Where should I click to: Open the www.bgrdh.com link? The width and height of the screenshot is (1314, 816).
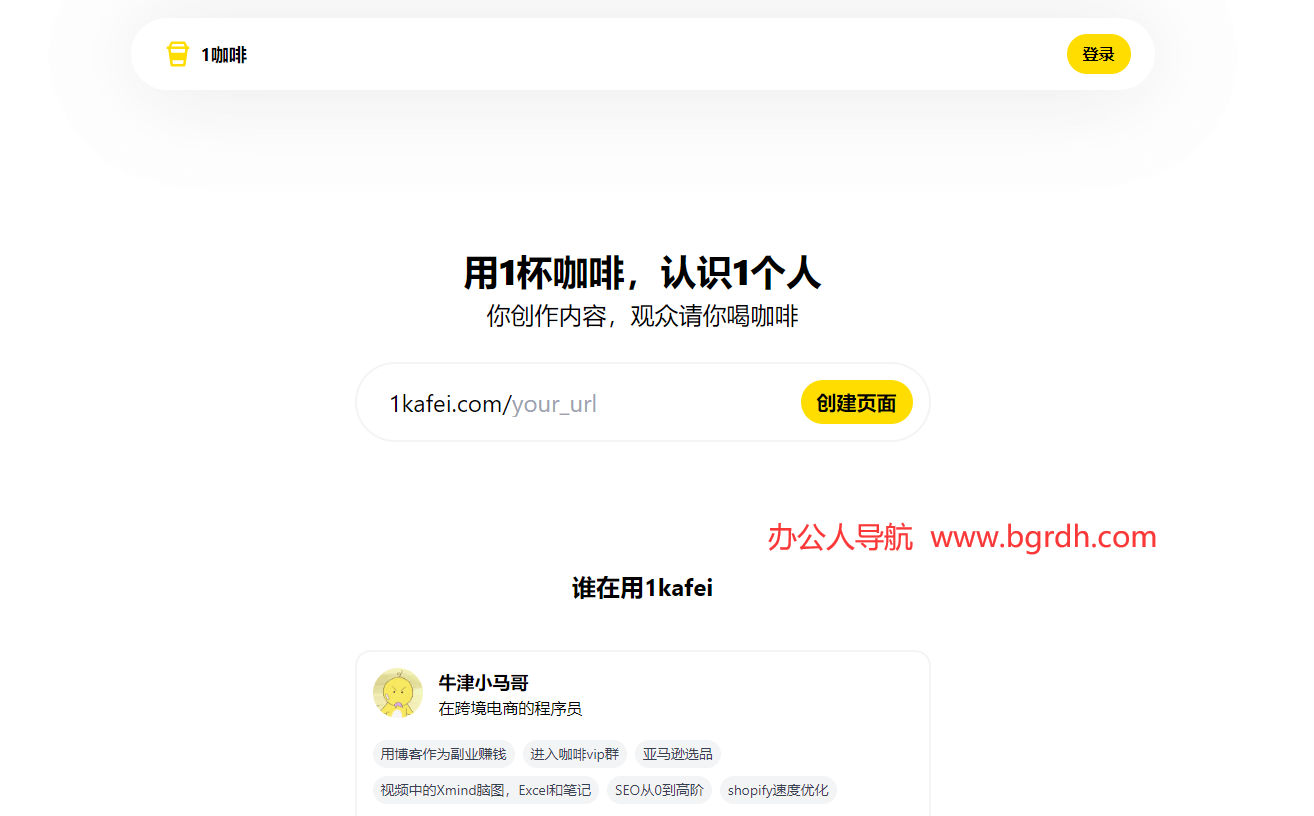click(x=1043, y=537)
